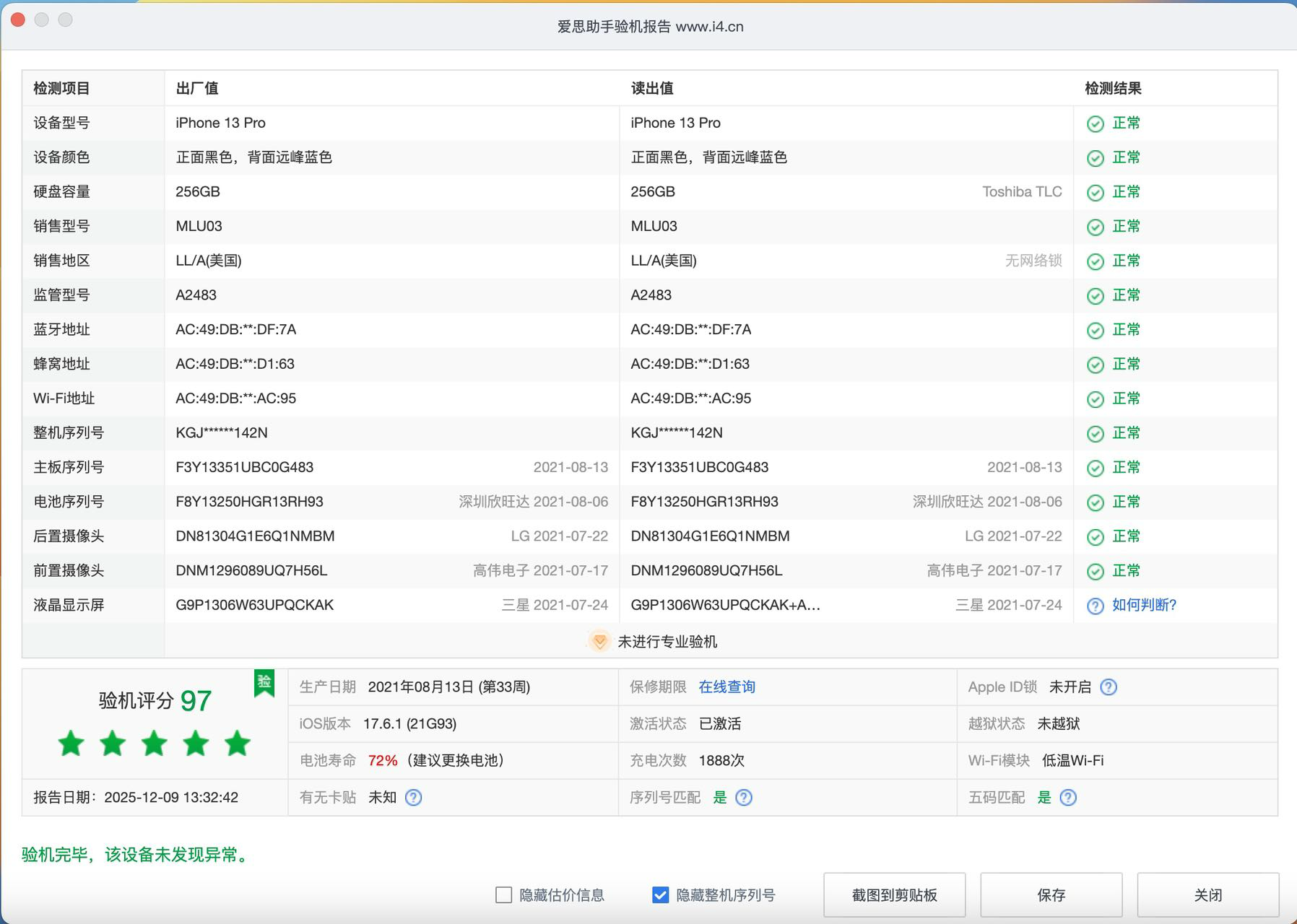This screenshot has height=924, width=1297.
Task: Click question mark beside 有无卡贴 未知
Action: [x=413, y=798]
